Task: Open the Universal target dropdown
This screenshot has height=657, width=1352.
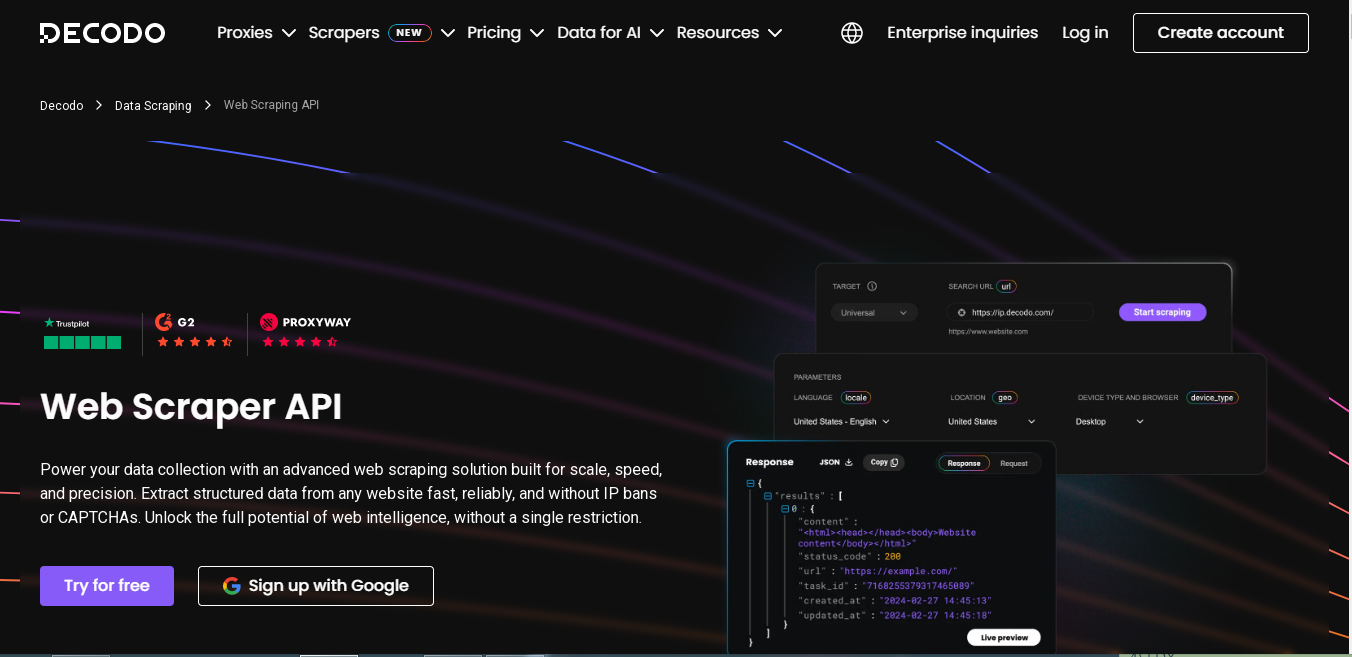Action: pos(874,313)
